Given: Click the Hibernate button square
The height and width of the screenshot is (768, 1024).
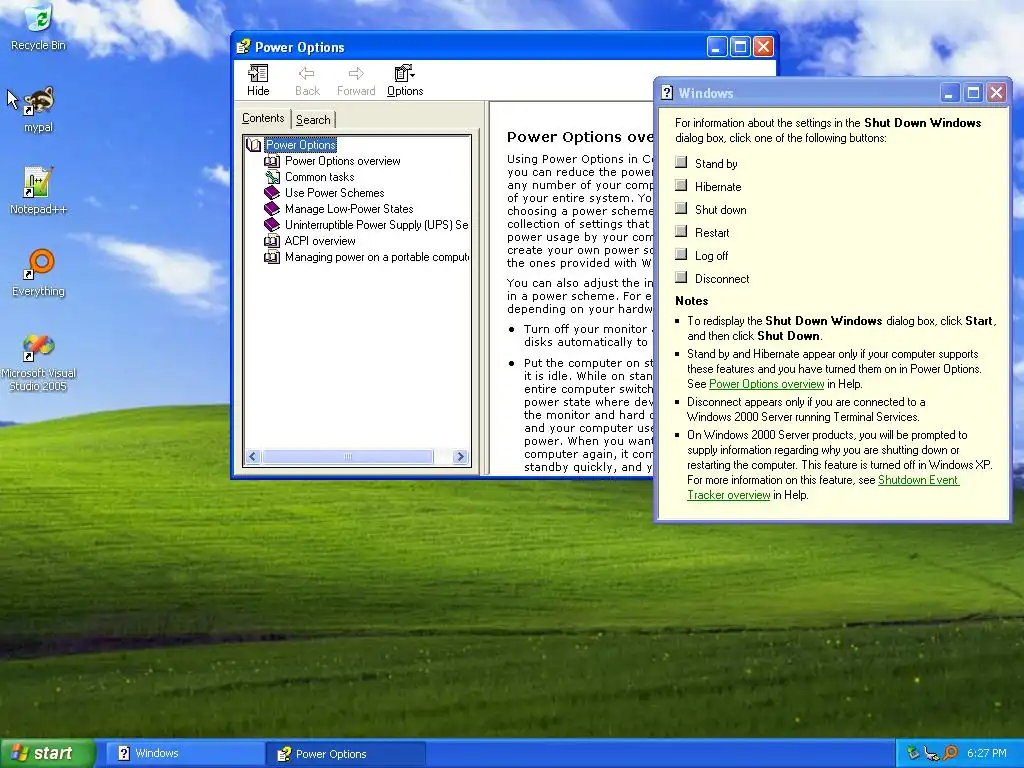Looking at the screenshot, I should pyautogui.click(x=681, y=185).
